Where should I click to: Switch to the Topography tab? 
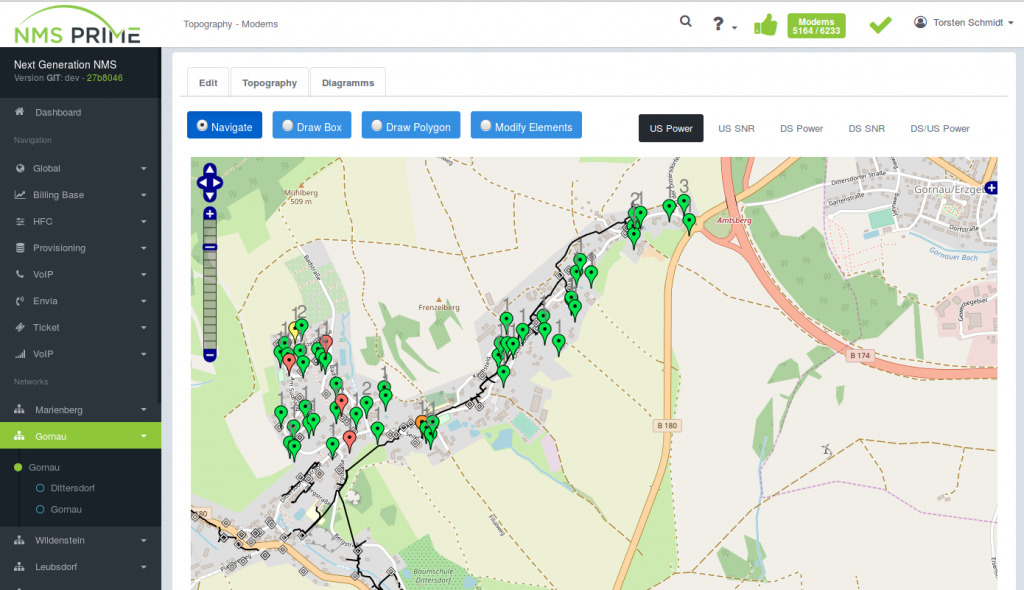pos(269,82)
